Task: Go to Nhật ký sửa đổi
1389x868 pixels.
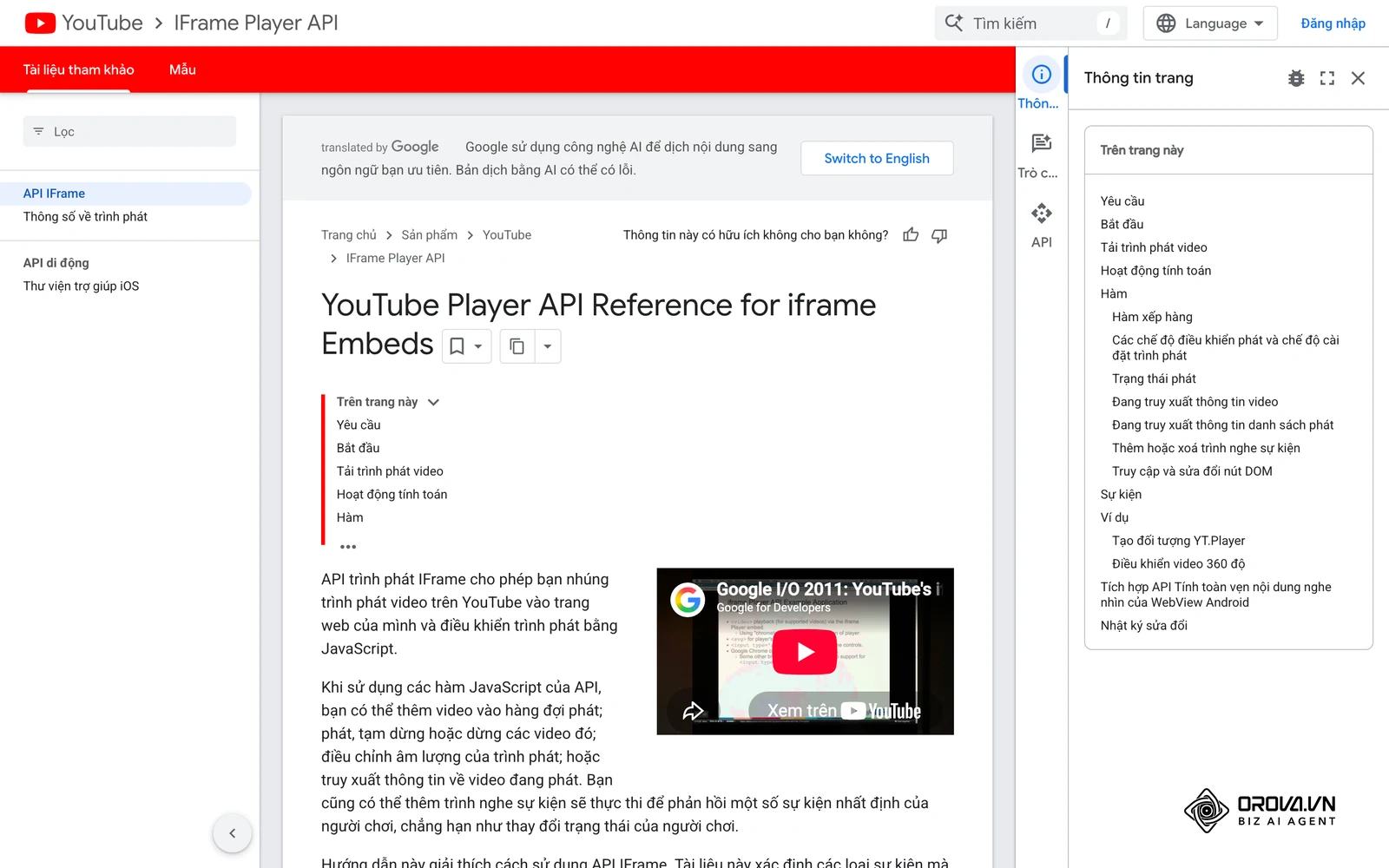Action: click(1143, 626)
